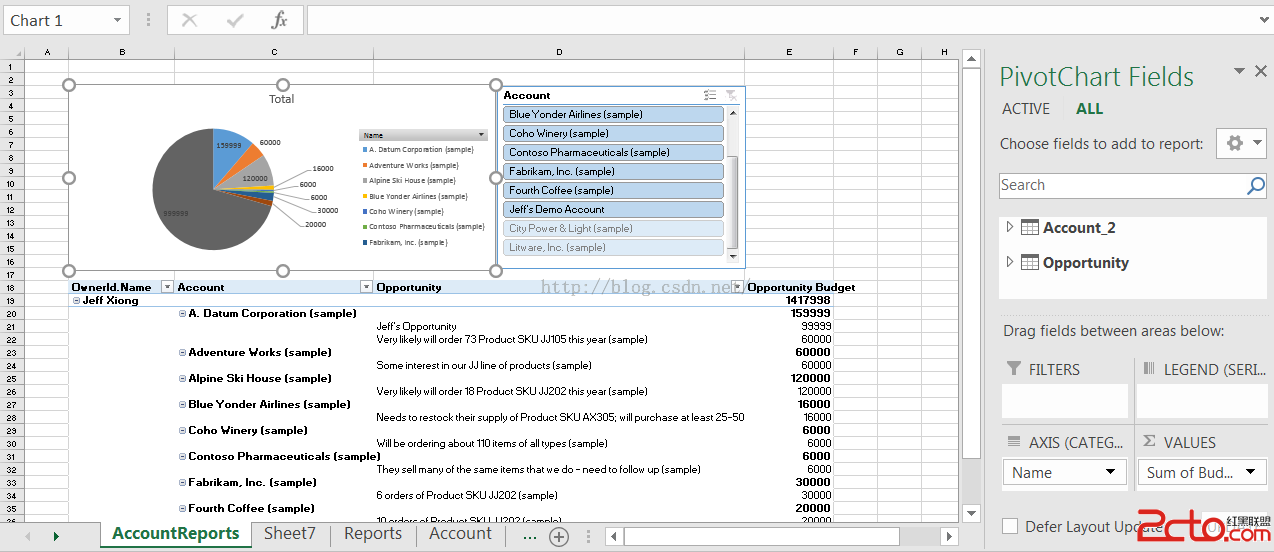Click the previous sheet tabs arrow
Viewport: 1274px width, 552px height.
point(27,537)
